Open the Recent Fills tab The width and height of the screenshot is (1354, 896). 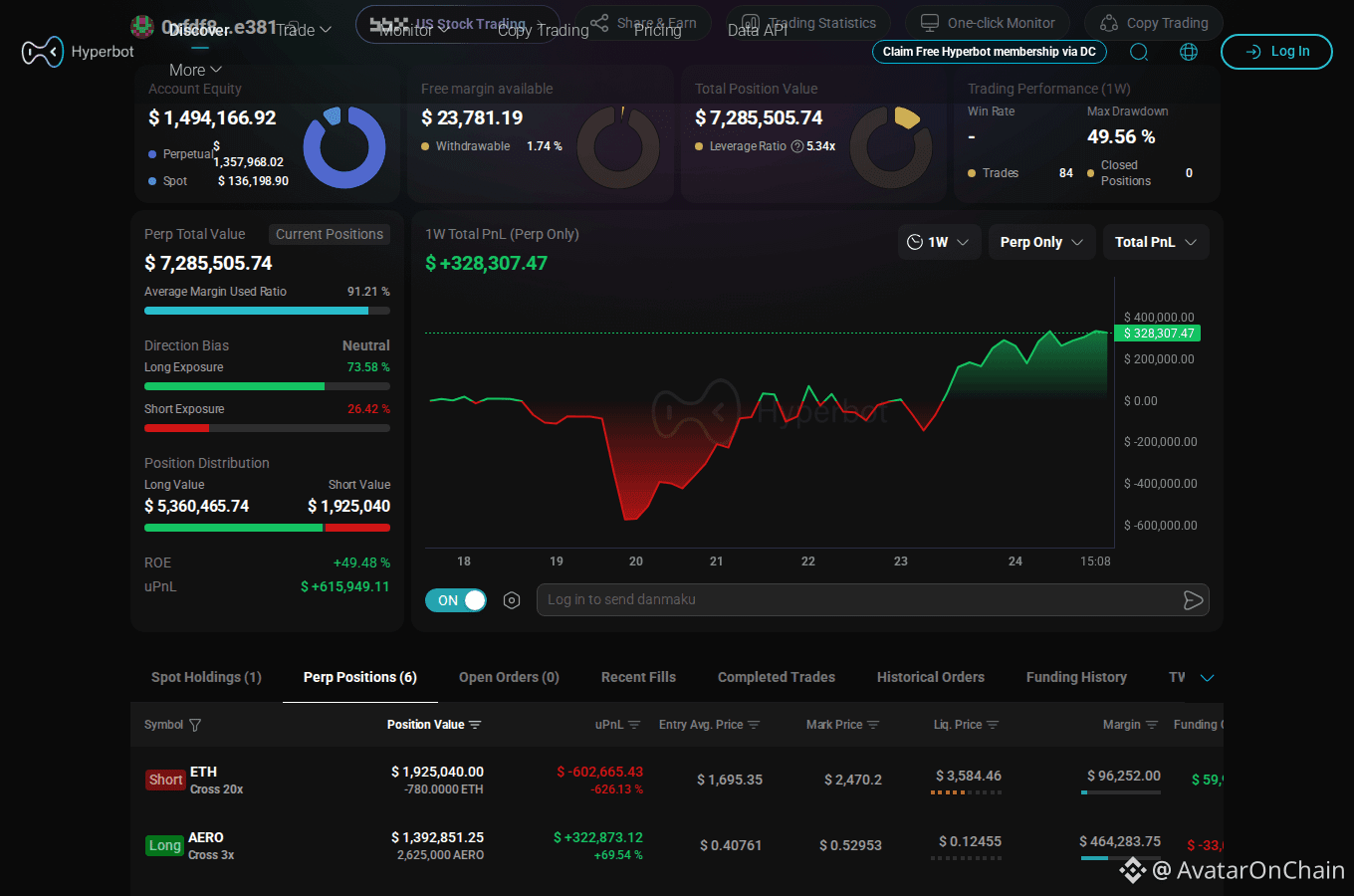(638, 677)
